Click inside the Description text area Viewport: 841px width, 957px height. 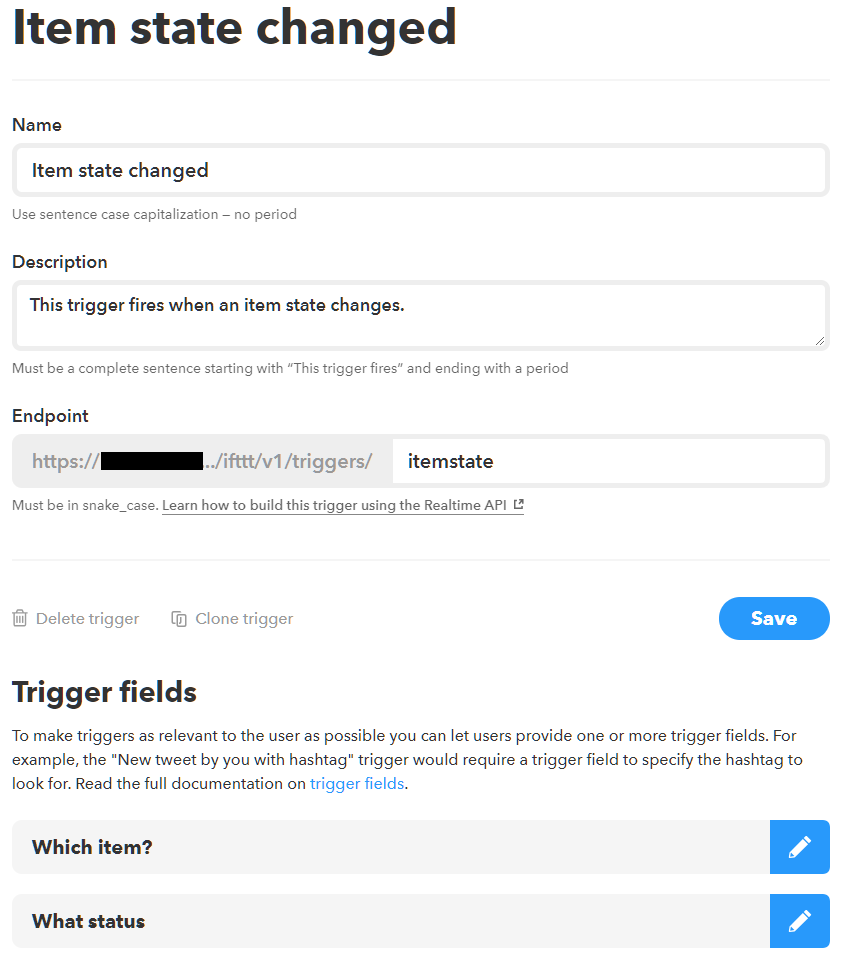tap(420, 314)
